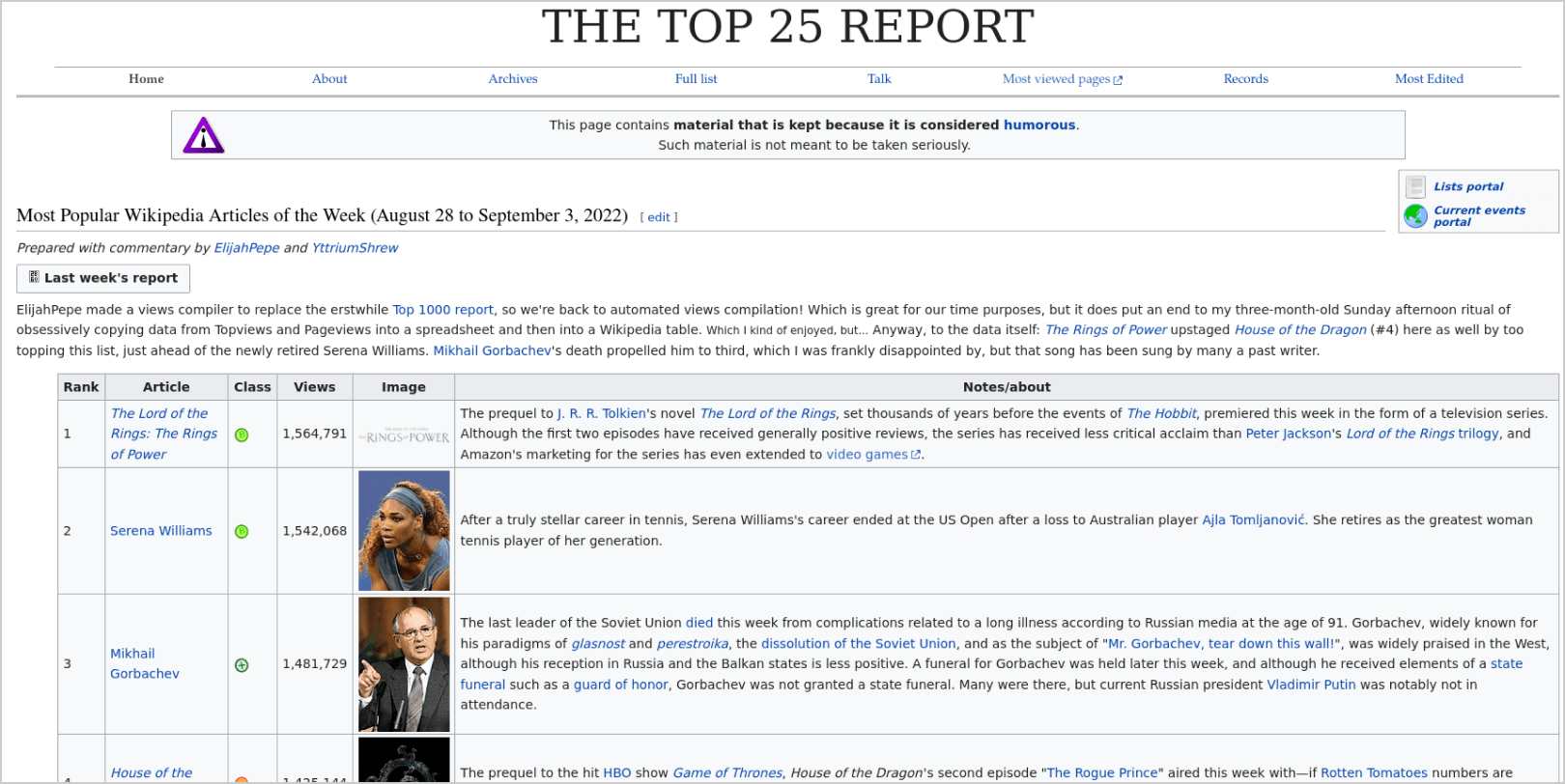The height and width of the screenshot is (784, 1565).
Task: Open the Game of Thrones link
Action: pyautogui.click(x=727, y=773)
